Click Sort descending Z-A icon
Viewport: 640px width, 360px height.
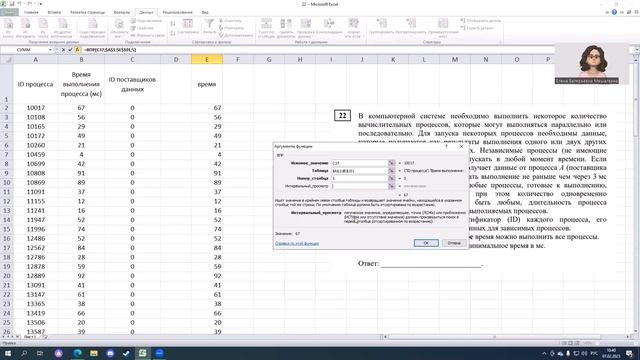[173, 33]
